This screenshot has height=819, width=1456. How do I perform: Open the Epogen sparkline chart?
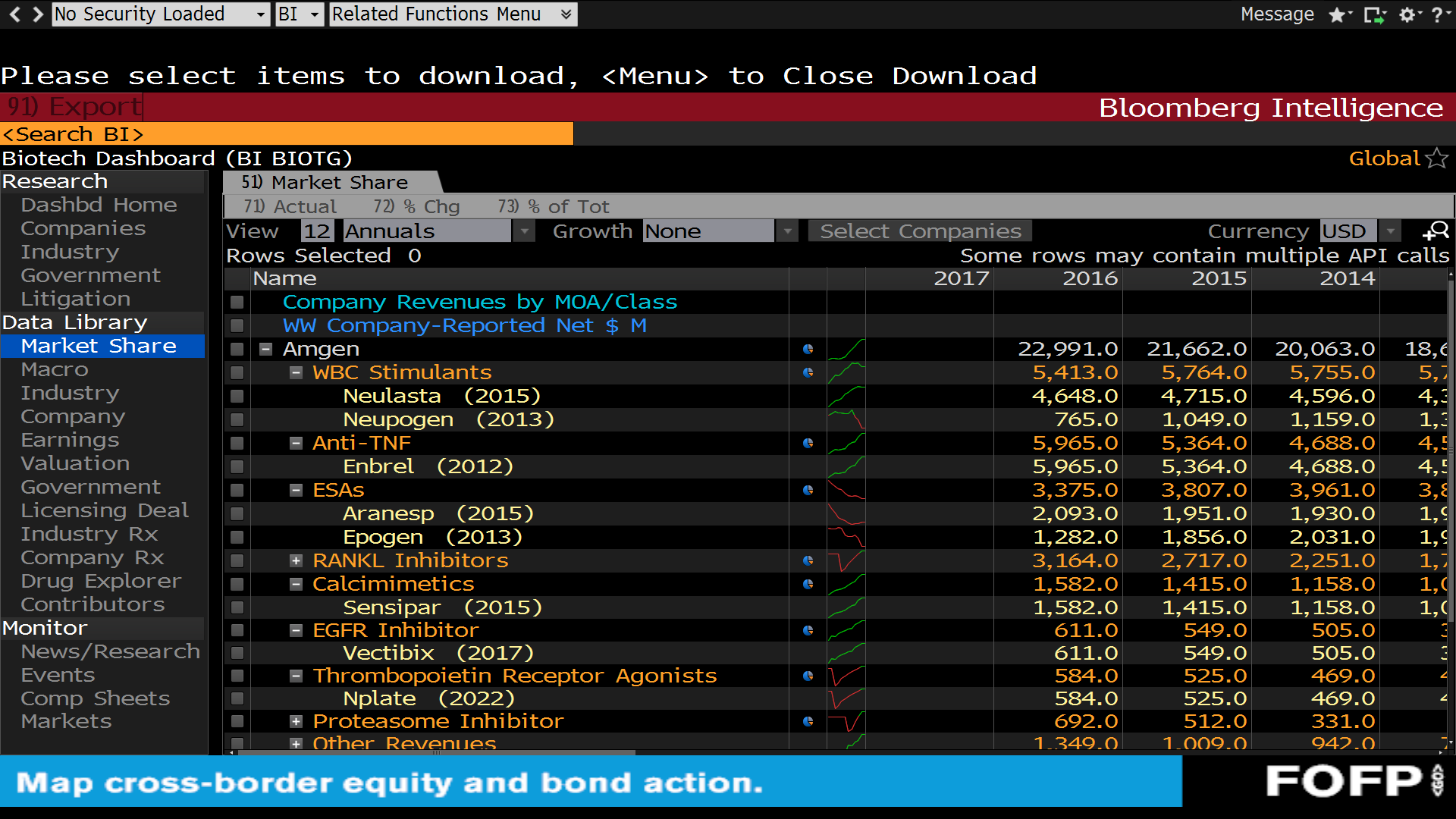tap(846, 537)
